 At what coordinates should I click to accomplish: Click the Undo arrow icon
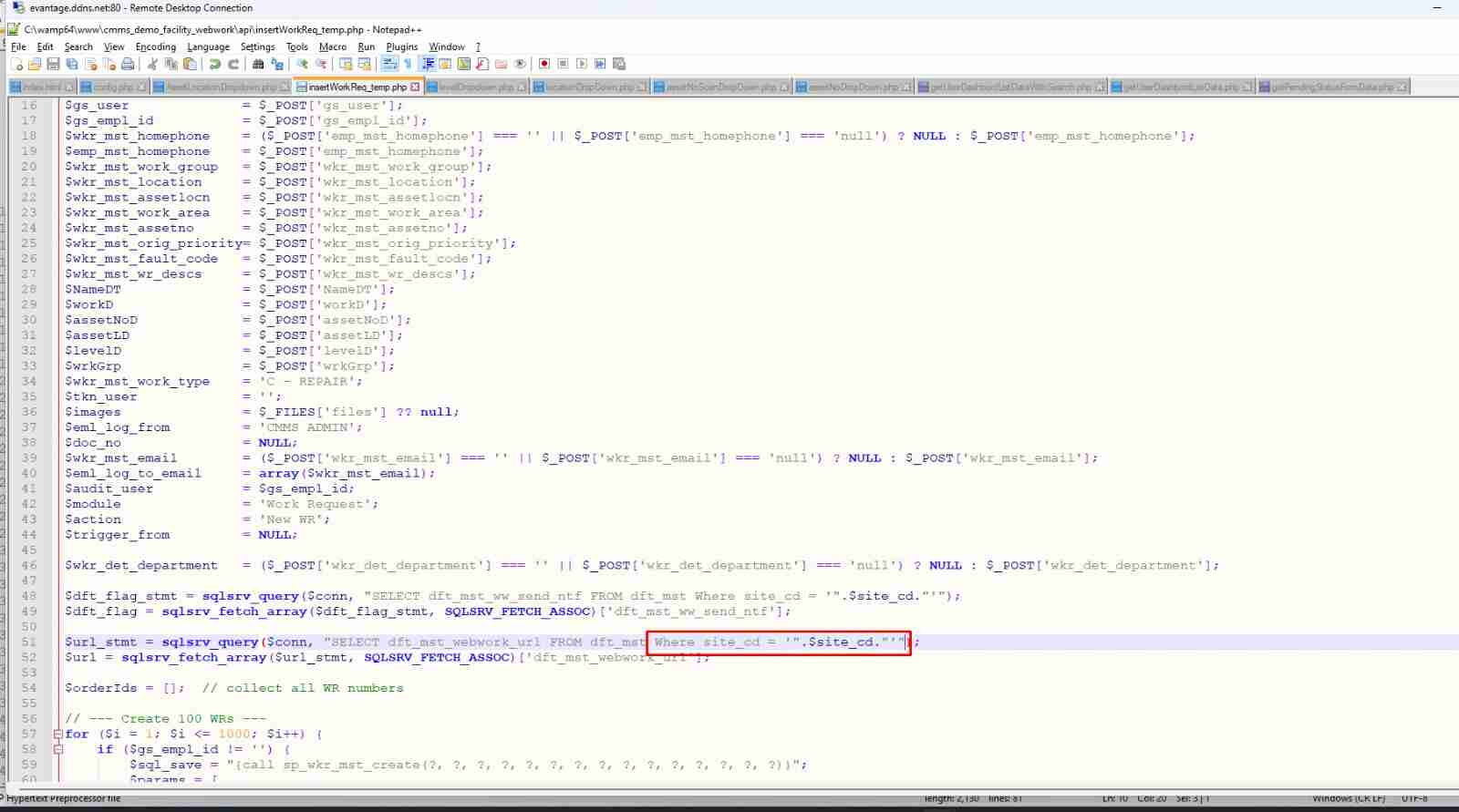[214, 64]
